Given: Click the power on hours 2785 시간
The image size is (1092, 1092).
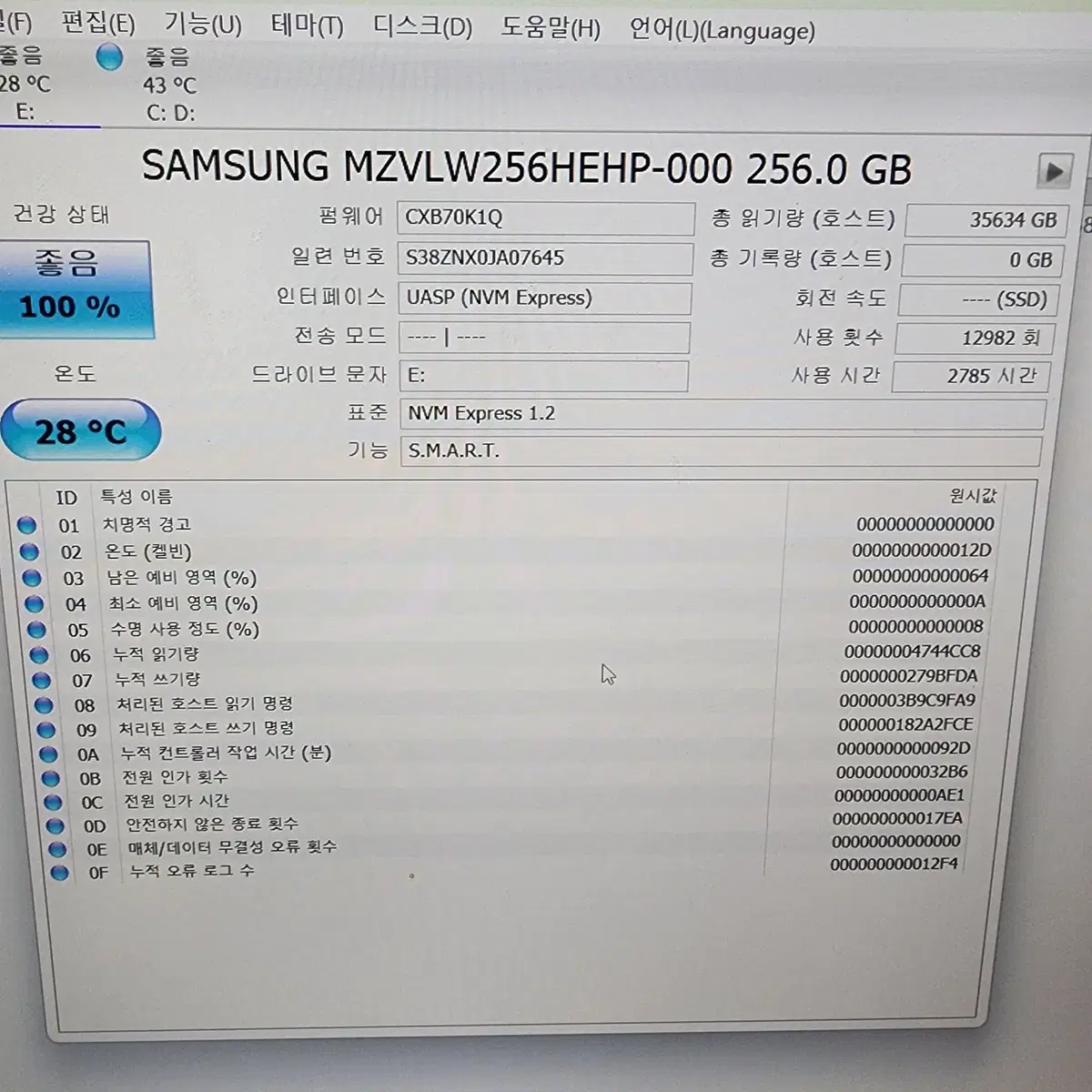Looking at the screenshot, I should pos(970,377).
